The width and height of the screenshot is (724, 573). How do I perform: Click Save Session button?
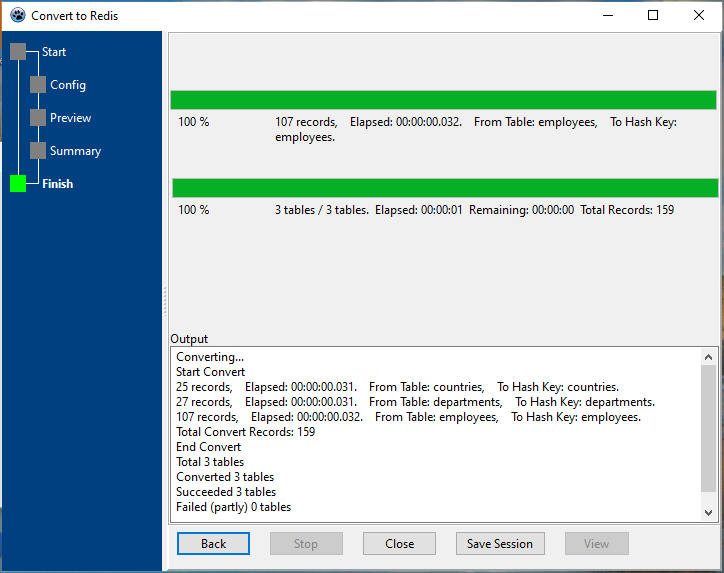pyautogui.click(x=499, y=544)
